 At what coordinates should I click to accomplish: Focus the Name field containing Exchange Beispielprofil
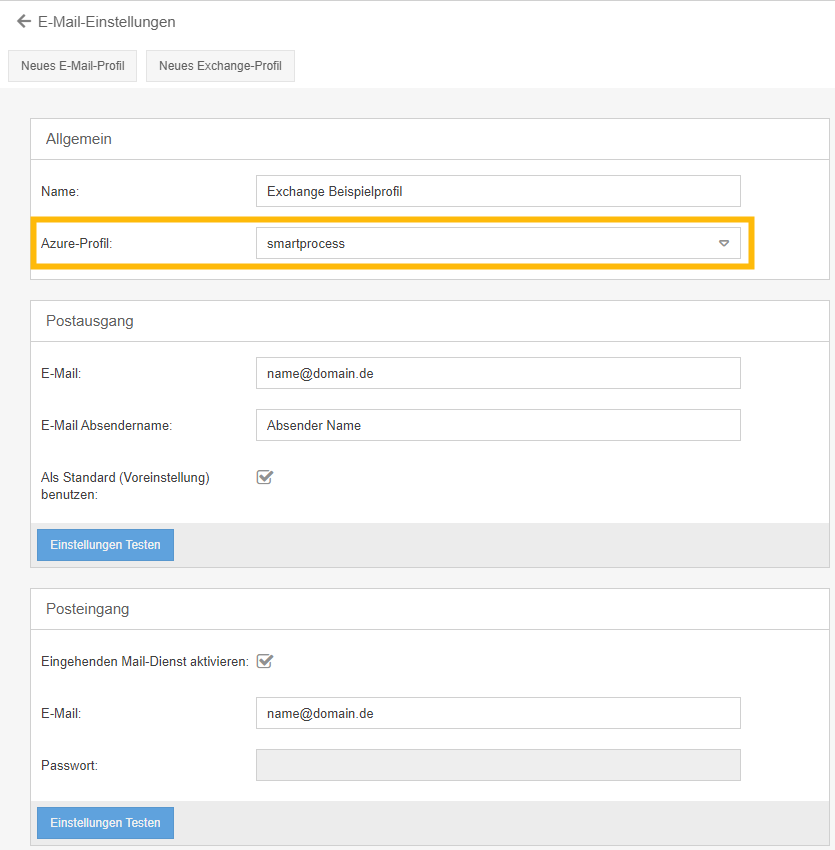498,191
